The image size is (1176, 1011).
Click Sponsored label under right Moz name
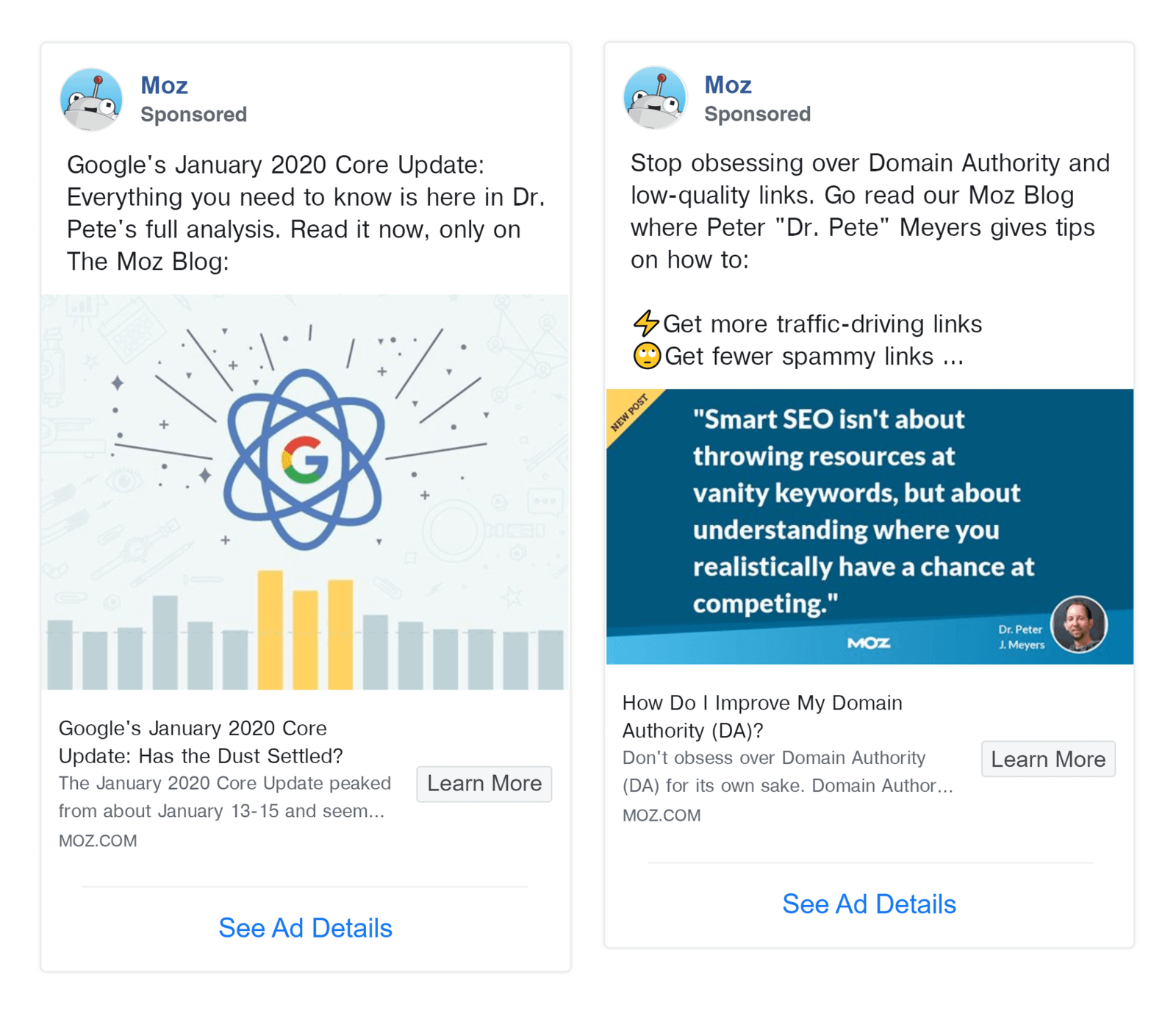click(x=756, y=113)
